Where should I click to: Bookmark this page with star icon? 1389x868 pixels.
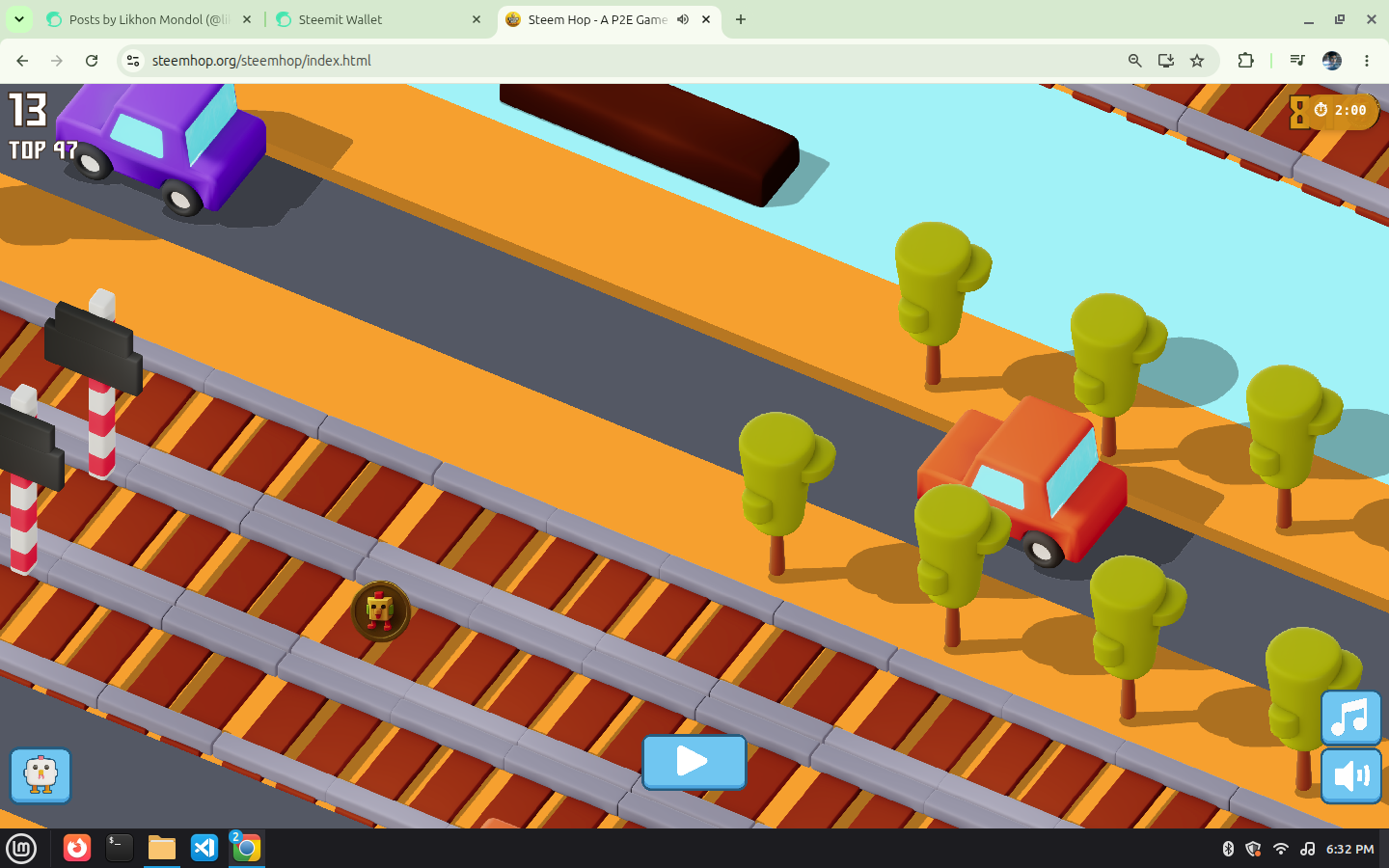coord(1197,61)
